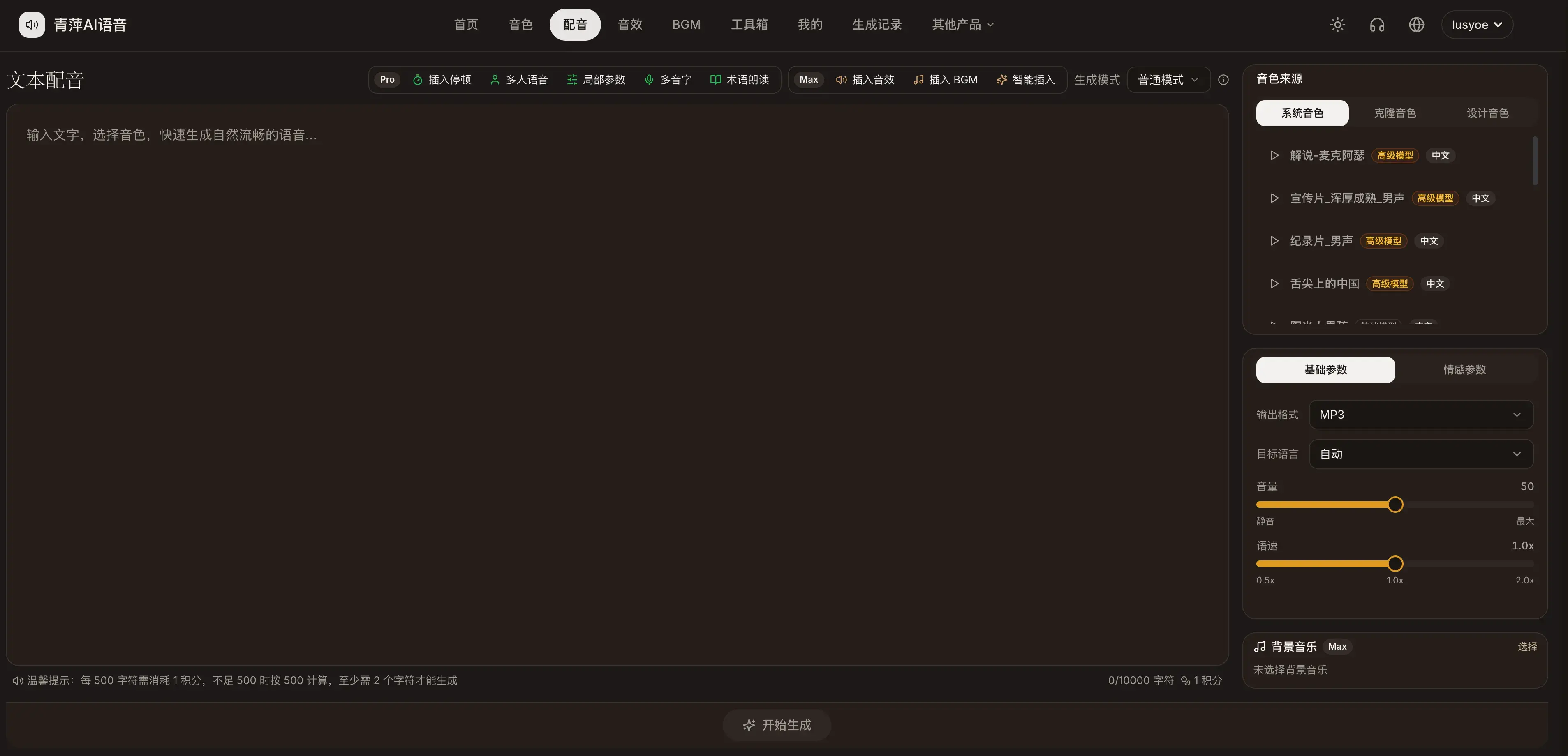Viewport: 1568px width, 756px height.
Task: Click the Pro badge in toolbar
Action: click(387, 80)
